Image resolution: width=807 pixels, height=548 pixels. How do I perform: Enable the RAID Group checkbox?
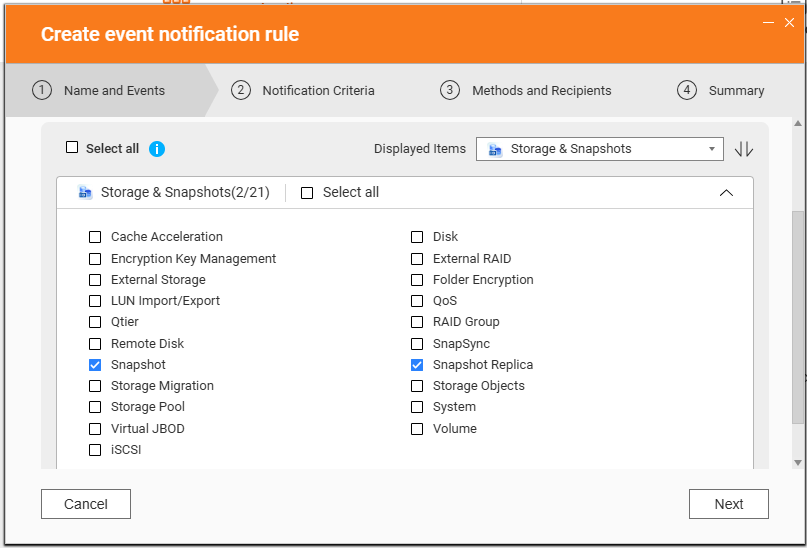click(x=417, y=322)
